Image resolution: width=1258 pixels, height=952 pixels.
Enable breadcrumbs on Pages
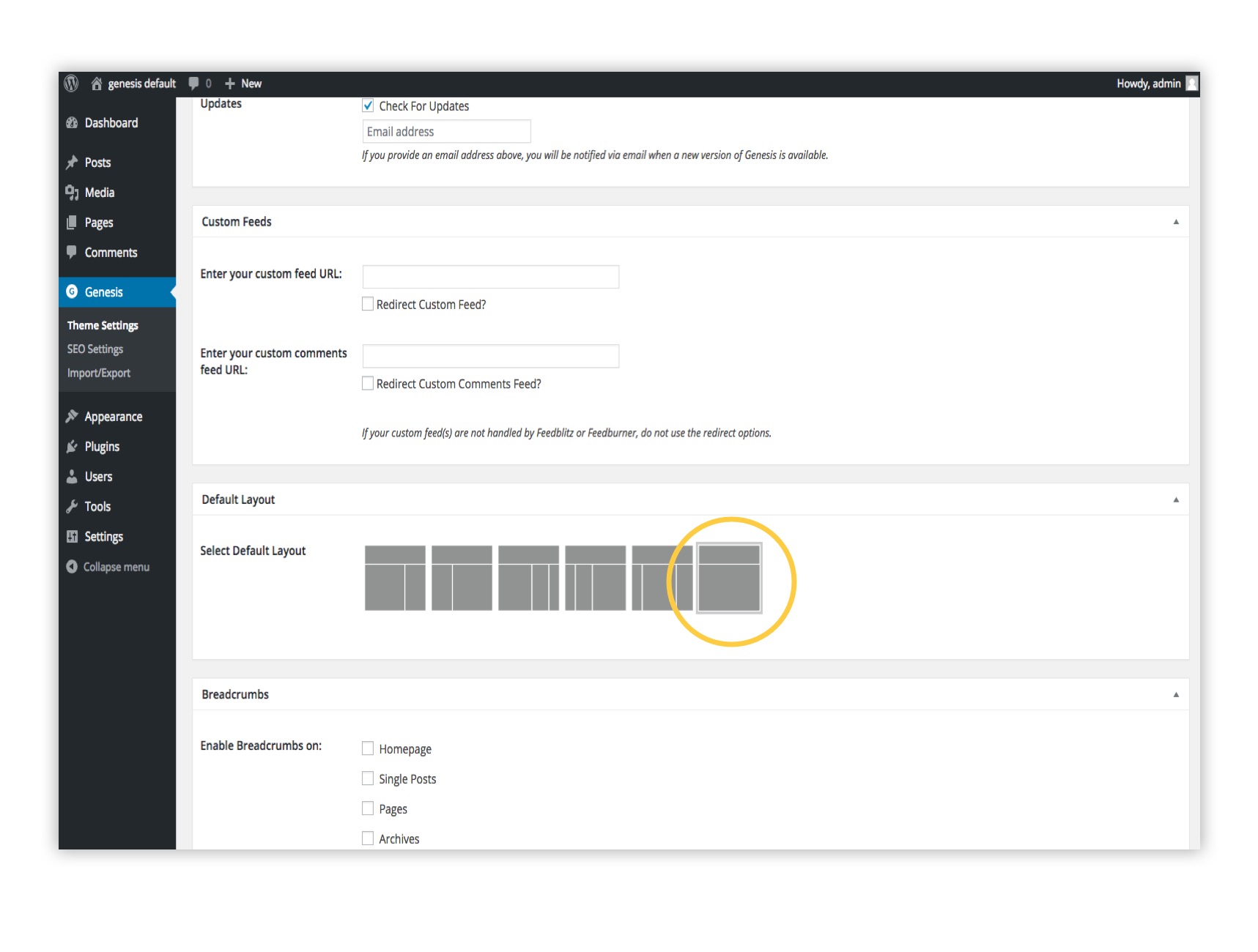click(368, 808)
